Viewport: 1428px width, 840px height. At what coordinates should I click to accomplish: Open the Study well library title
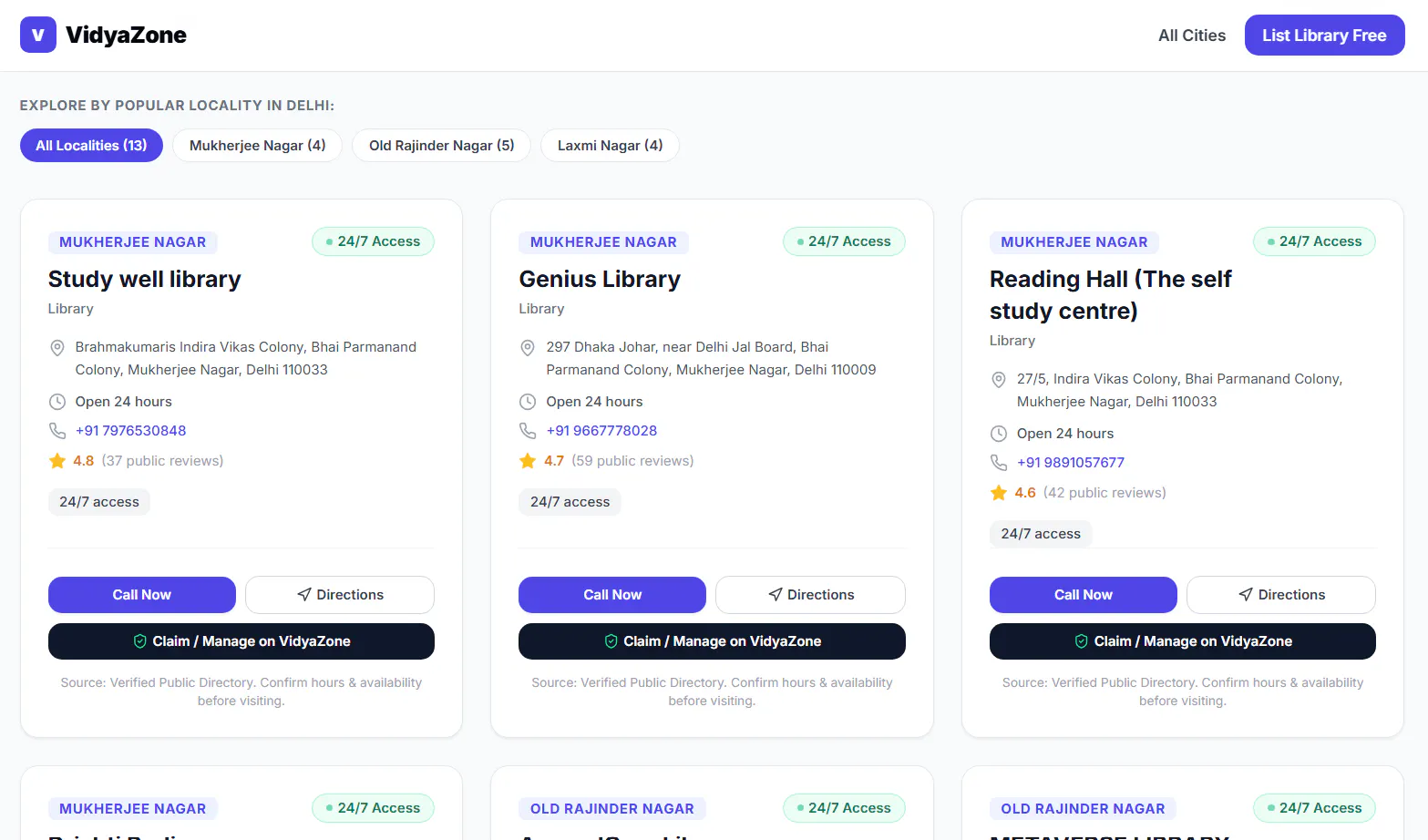pos(145,279)
